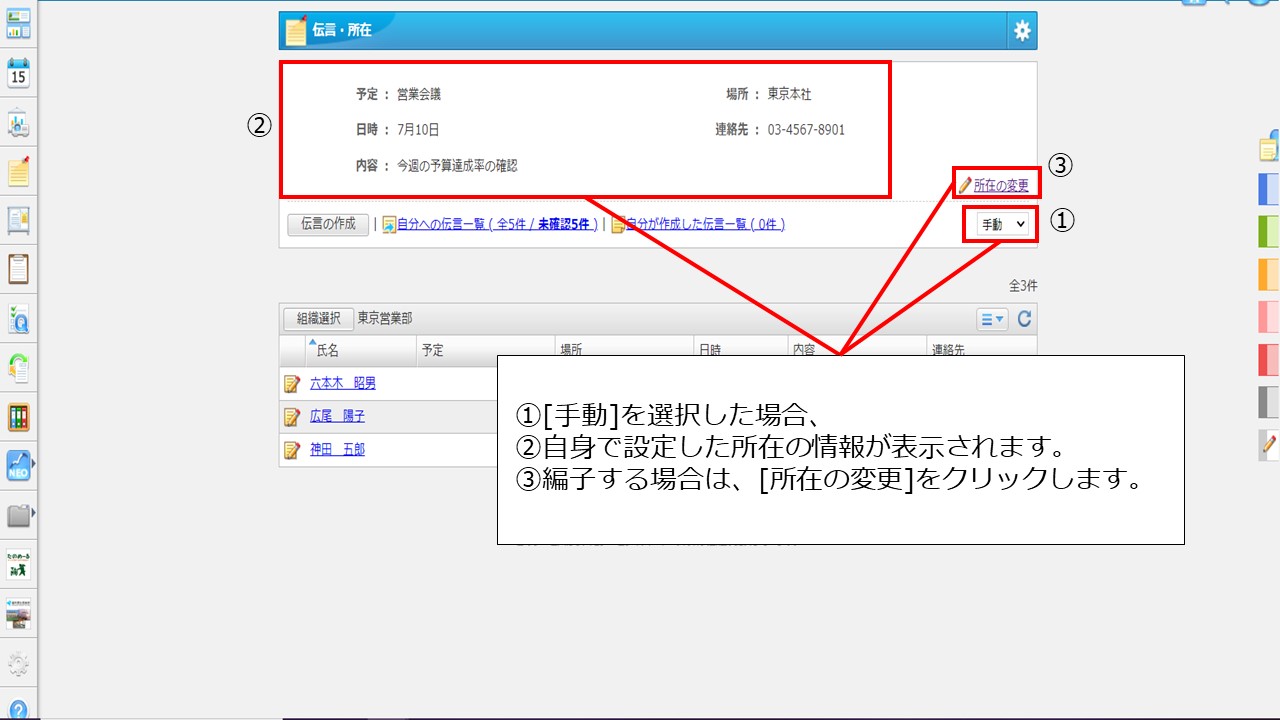Open the file binders cabinet sidebar icon
The image size is (1280, 720).
click(x=18, y=417)
